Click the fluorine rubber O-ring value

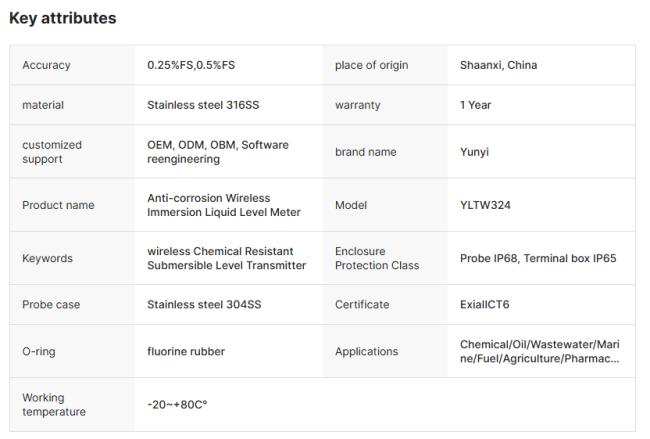point(186,352)
